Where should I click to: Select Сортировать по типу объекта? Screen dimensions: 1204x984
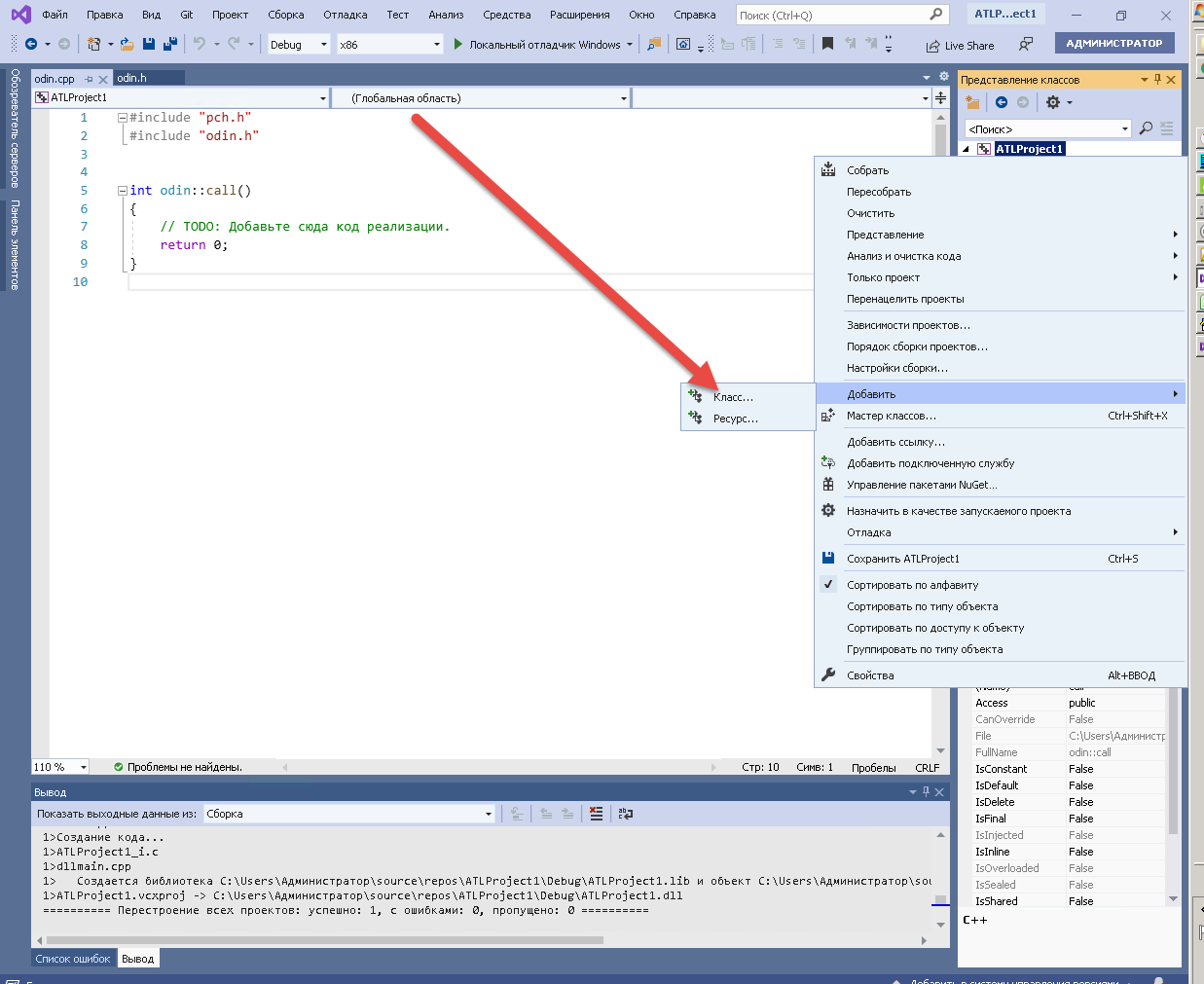(x=923, y=606)
